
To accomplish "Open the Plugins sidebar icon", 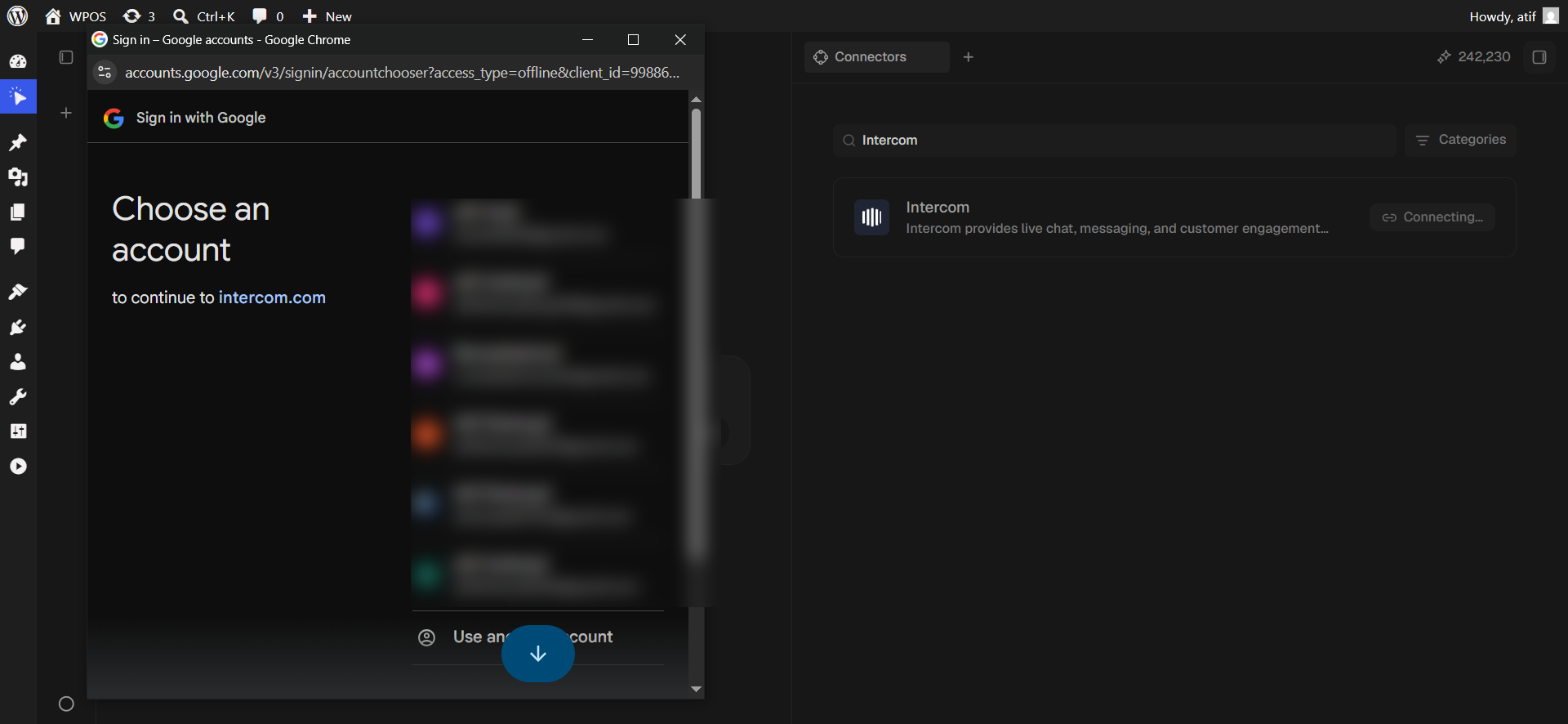I will point(18,327).
